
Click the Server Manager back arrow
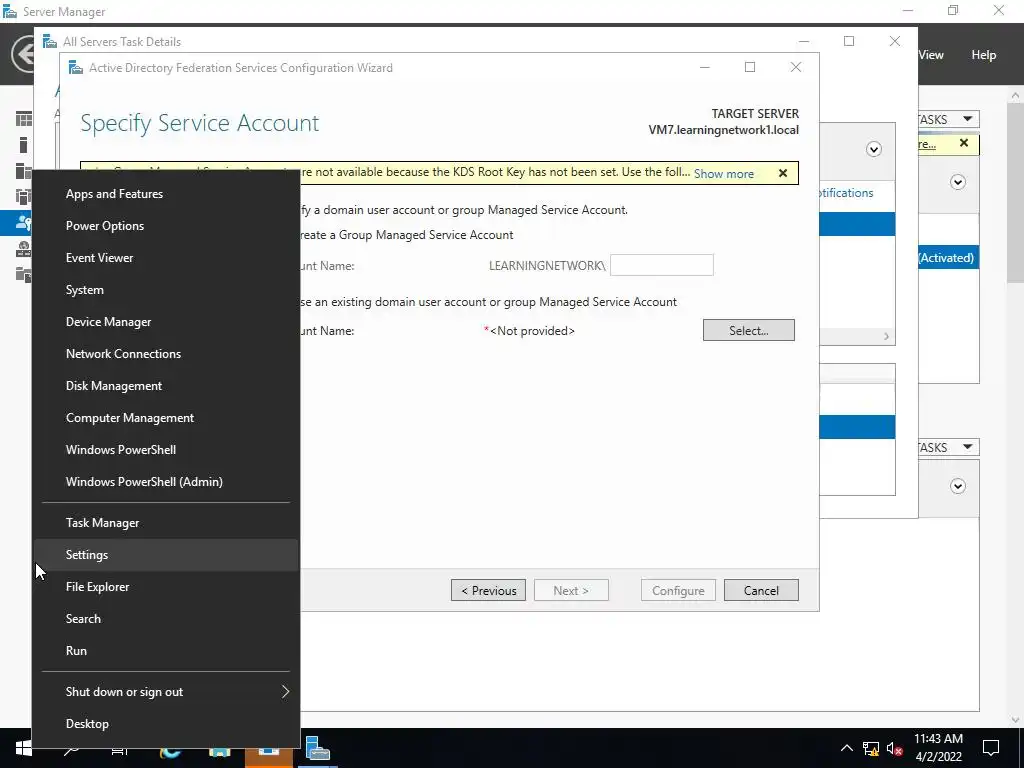[x=23, y=54]
